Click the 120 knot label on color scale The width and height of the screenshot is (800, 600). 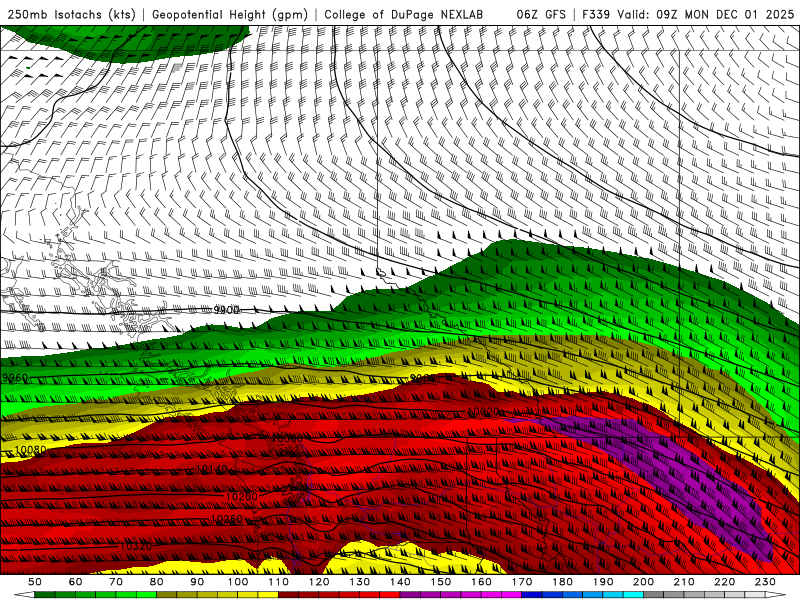pos(319,582)
